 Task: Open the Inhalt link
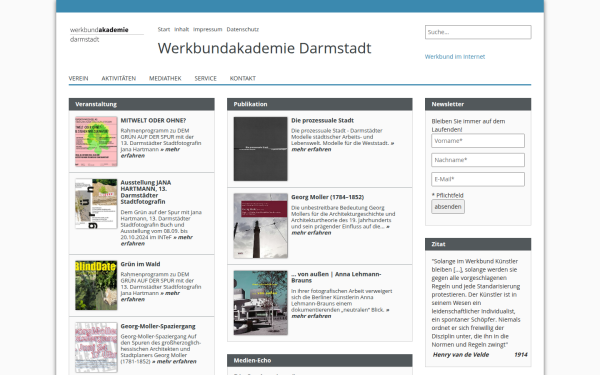(181, 29)
